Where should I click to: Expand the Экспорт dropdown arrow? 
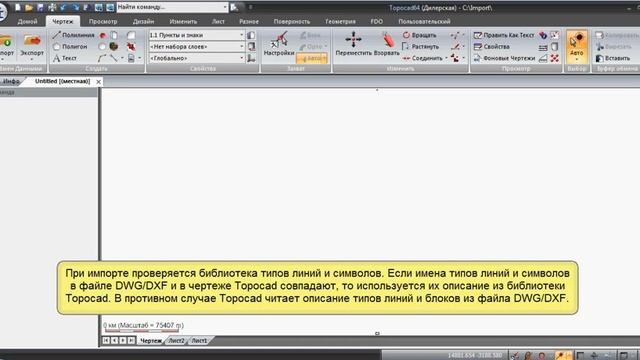pyautogui.click(x=32, y=60)
